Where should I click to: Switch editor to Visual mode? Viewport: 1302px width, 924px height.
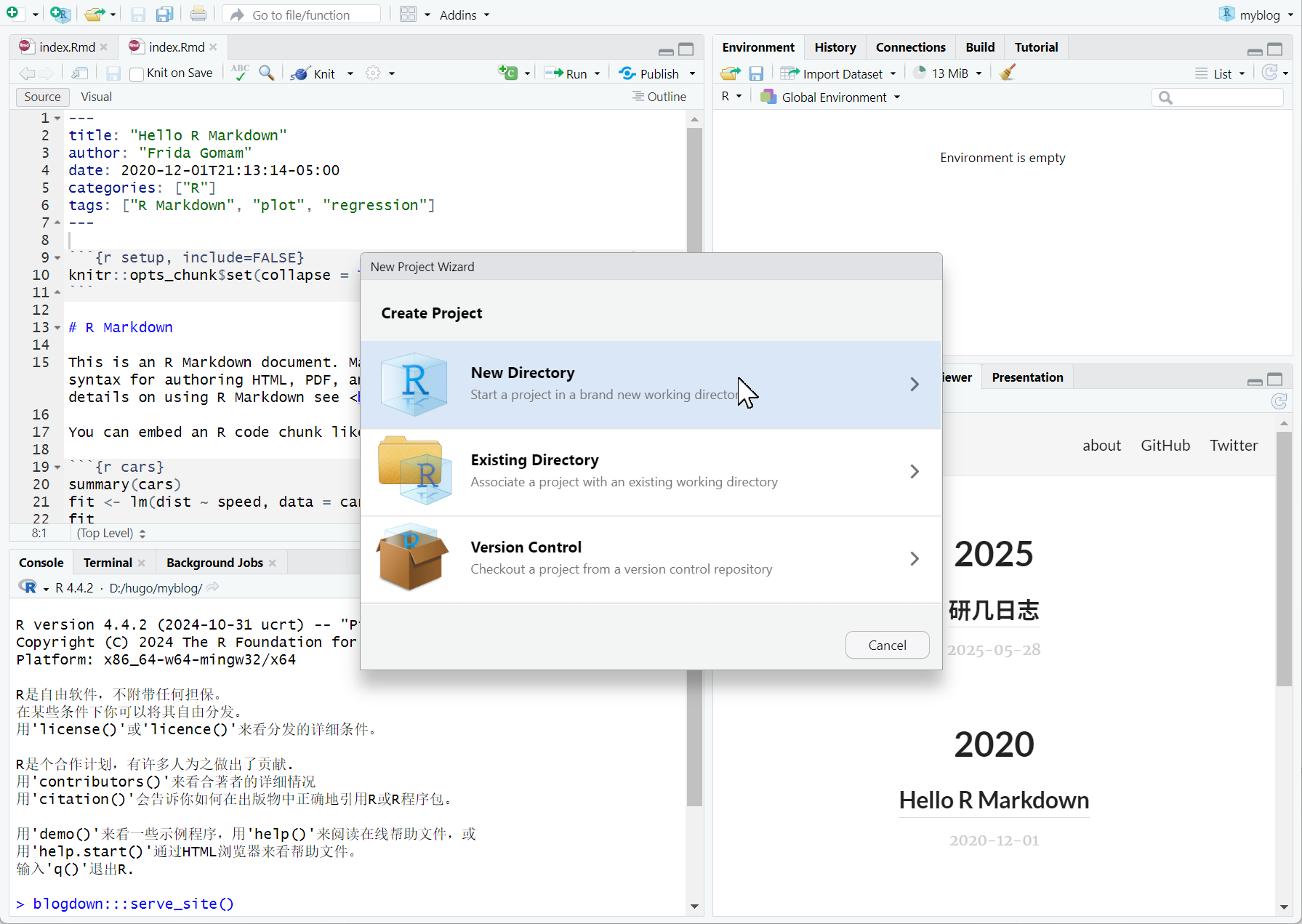96,97
